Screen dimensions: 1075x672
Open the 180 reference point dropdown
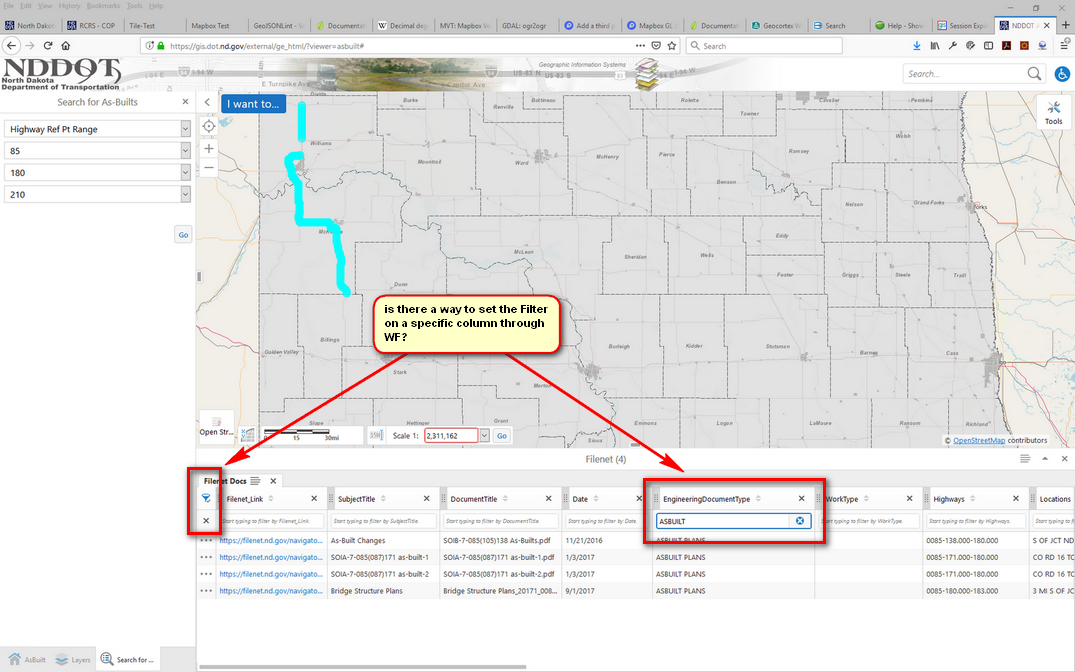[x=185, y=173]
